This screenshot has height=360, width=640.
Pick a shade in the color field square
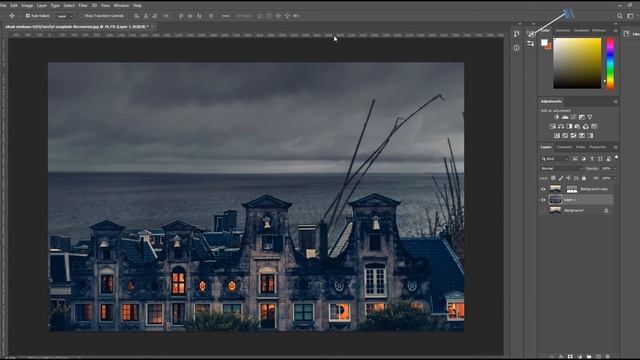[x=577, y=63]
